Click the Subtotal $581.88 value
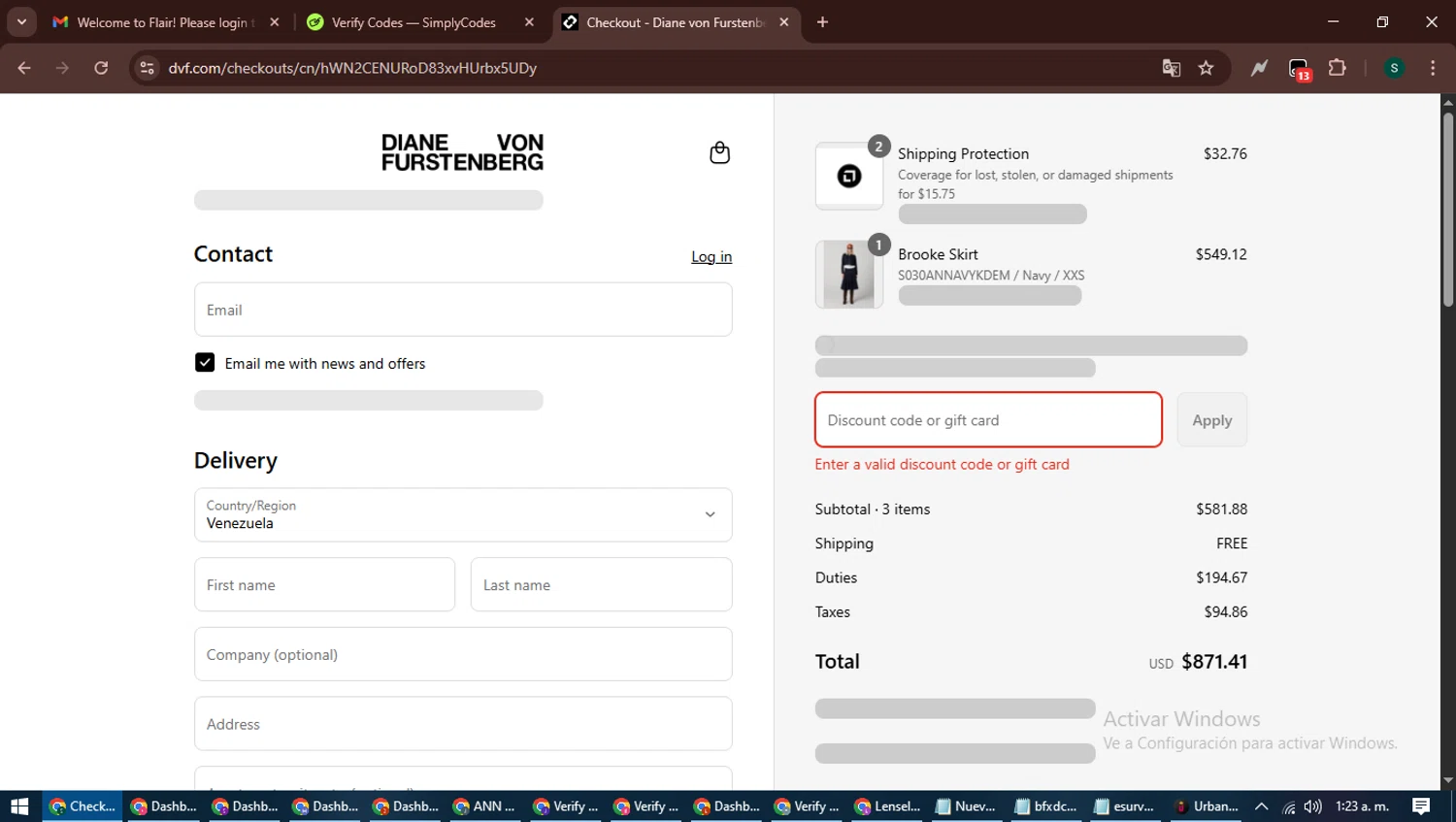1456x822 pixels. click(x=1222, y=509)
